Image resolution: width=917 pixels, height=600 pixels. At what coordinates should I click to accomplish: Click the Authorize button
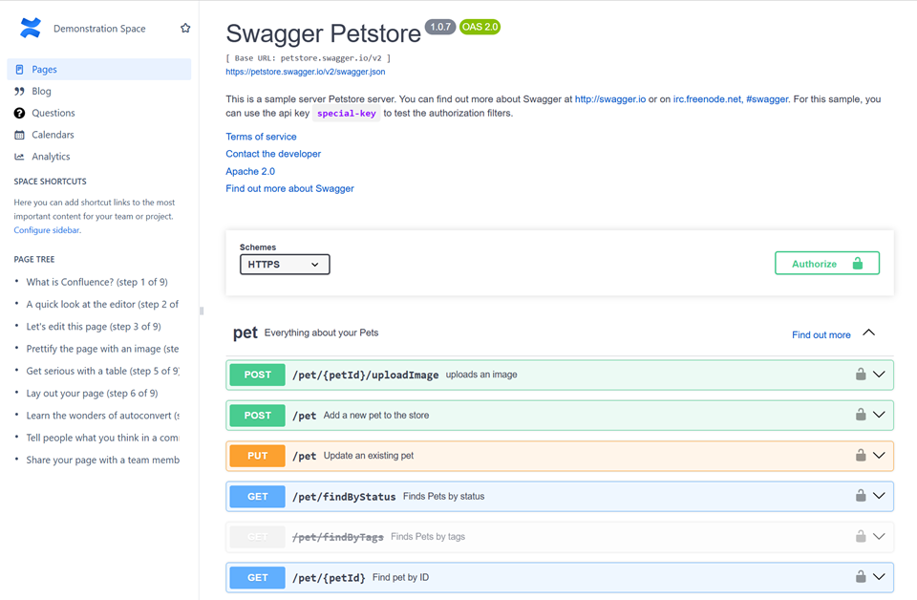[827, 264]
